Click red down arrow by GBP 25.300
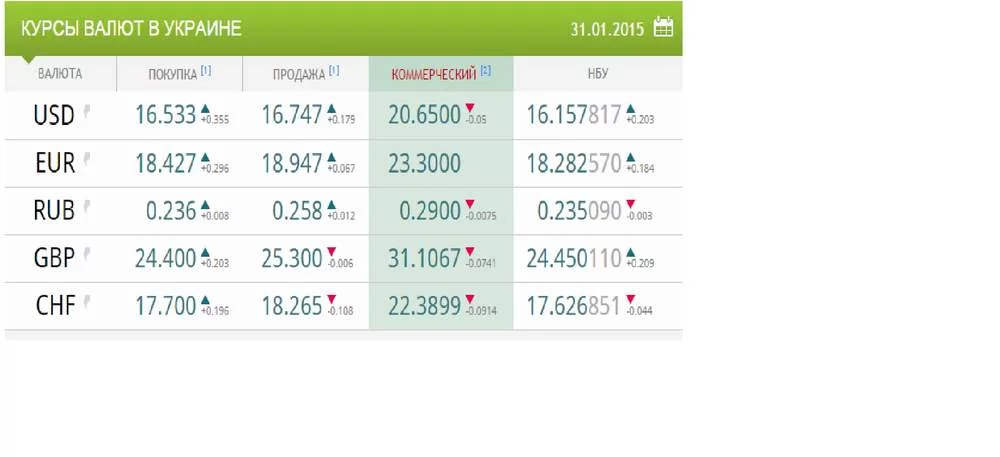Screen dimensions: 1000x457 [x=332, y=251]
